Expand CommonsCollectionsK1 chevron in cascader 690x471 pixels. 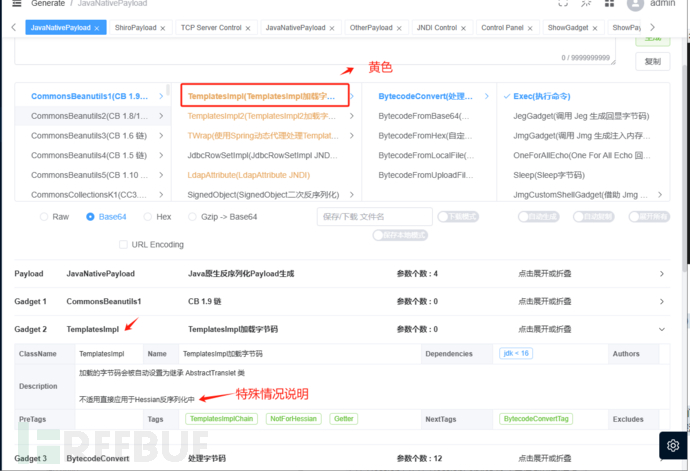[161, 195]
